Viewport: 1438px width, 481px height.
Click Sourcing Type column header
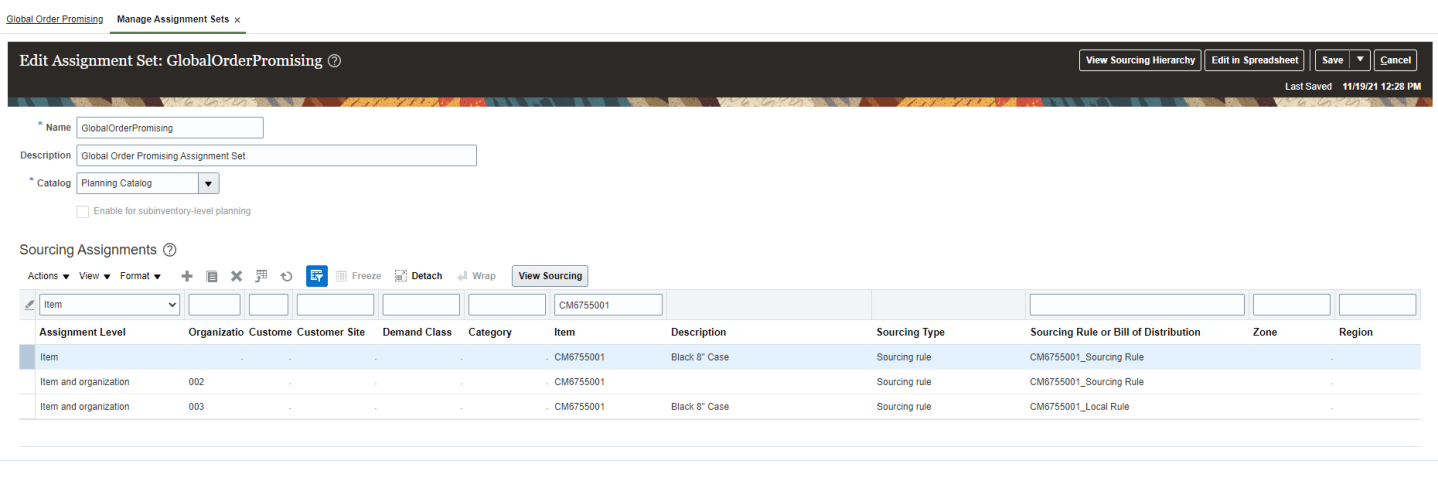pos(910,332)
